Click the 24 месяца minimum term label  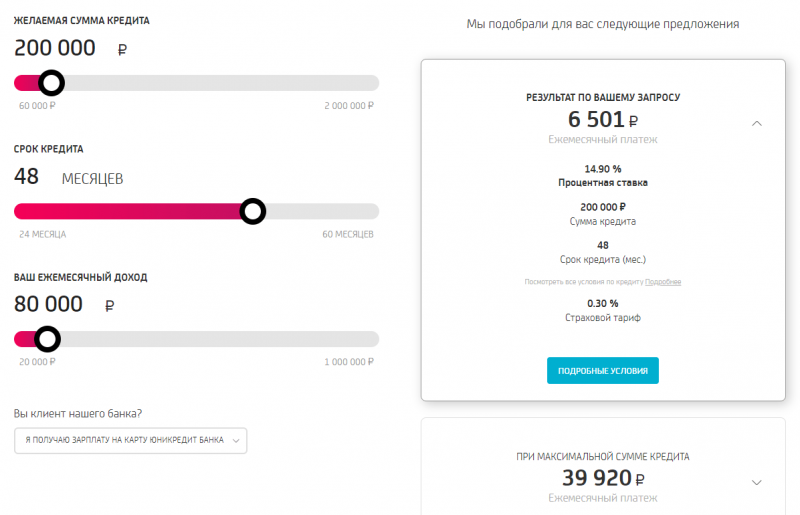pyautogui.click(x=43, y=234)
